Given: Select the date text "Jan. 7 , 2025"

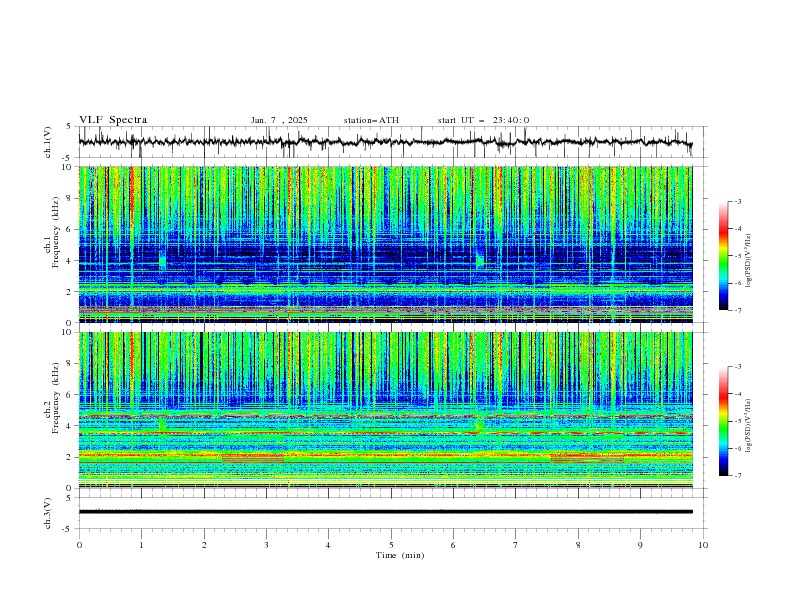Looking at the screenshot, I should [x=279, y=120].
